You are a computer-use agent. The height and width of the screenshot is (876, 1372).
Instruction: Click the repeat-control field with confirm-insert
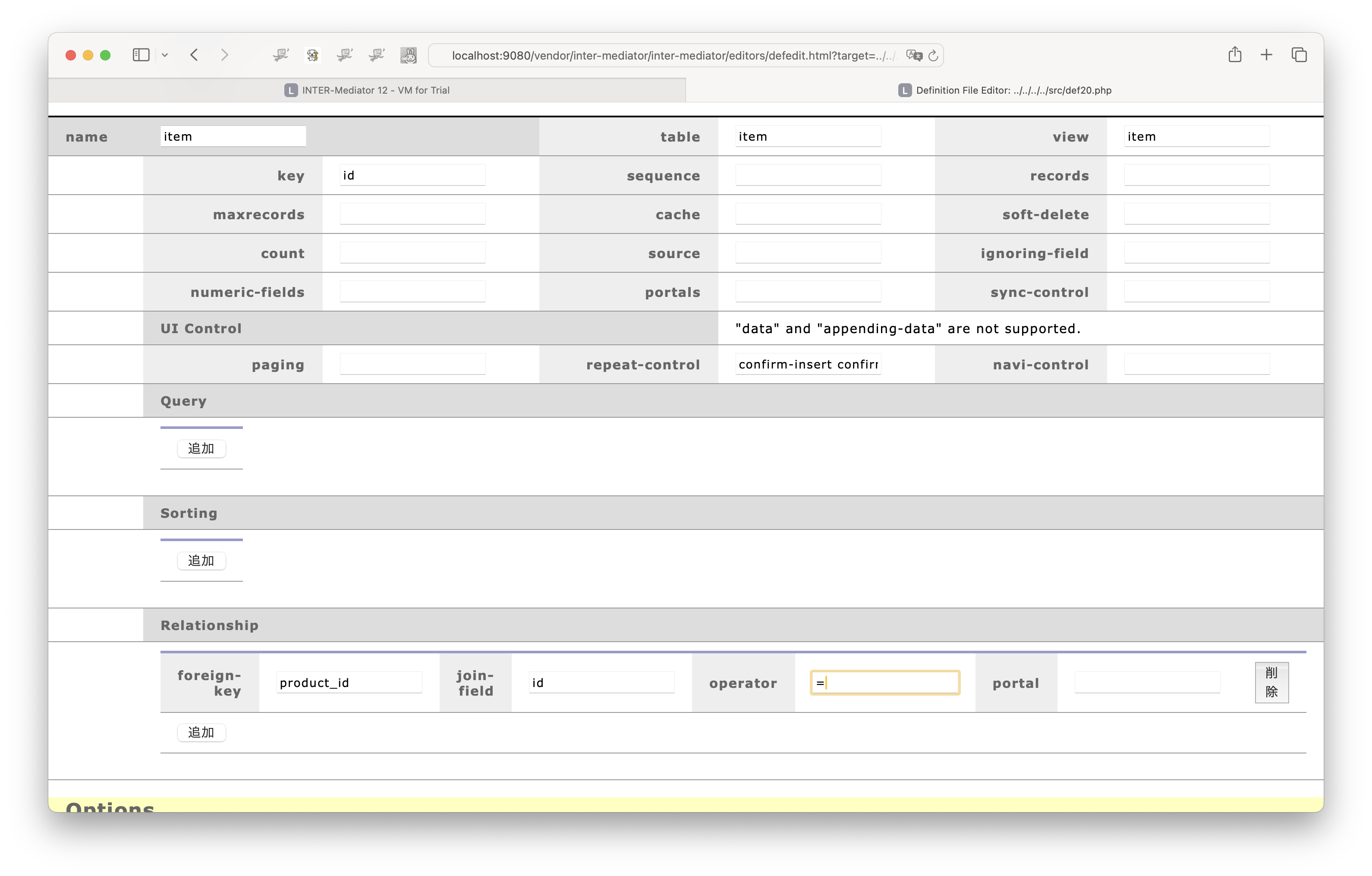click(x=808, y=364)
